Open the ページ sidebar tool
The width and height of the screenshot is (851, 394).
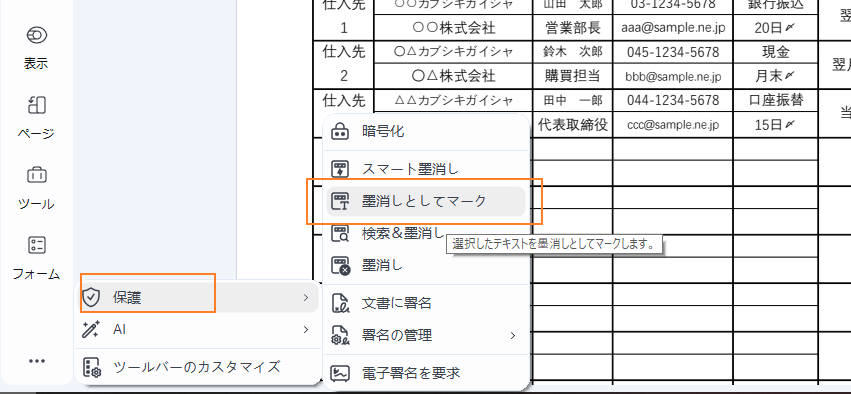[36, 105]
